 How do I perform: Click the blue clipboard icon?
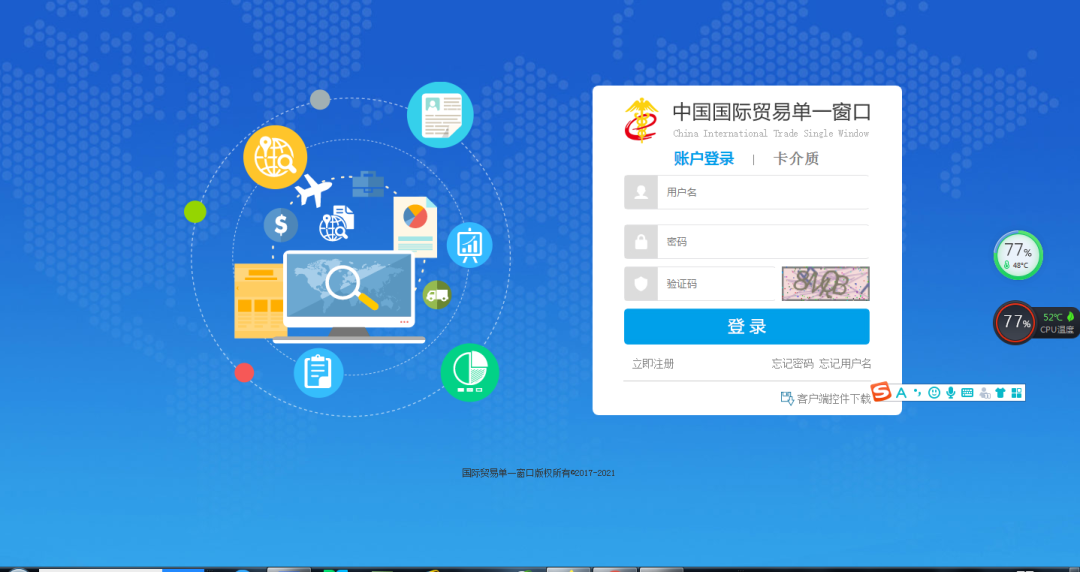point(318,372)
